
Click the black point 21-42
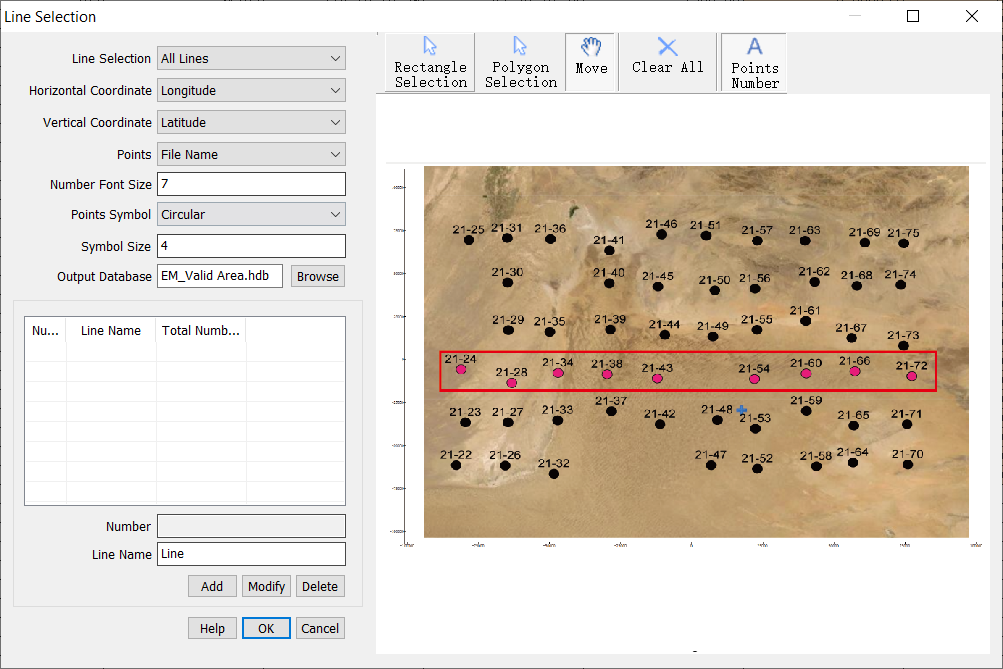pyautogui.click(x=660, y=424)
